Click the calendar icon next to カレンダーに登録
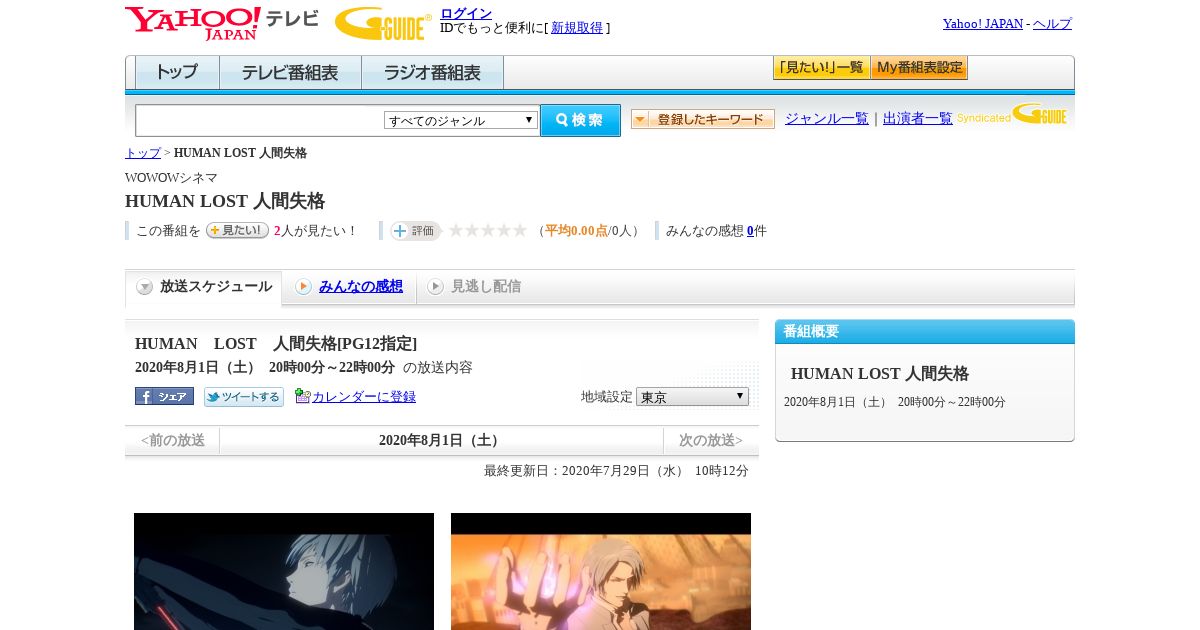Image resolution: width=1200 pixels, height=630 pixels. pyautogui.click(x=303, y=396)
